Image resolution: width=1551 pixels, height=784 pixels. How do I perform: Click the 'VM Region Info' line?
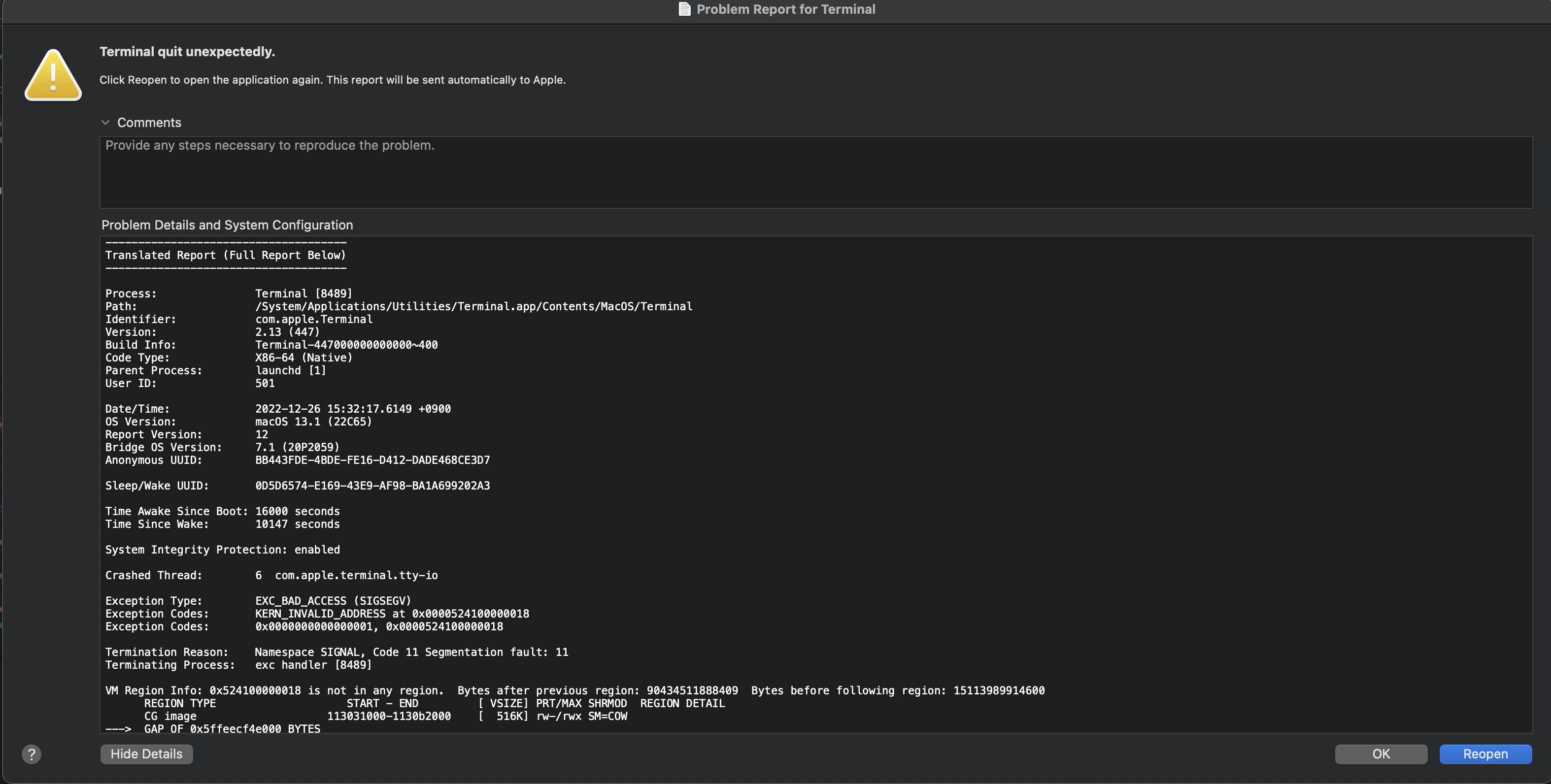575,691
